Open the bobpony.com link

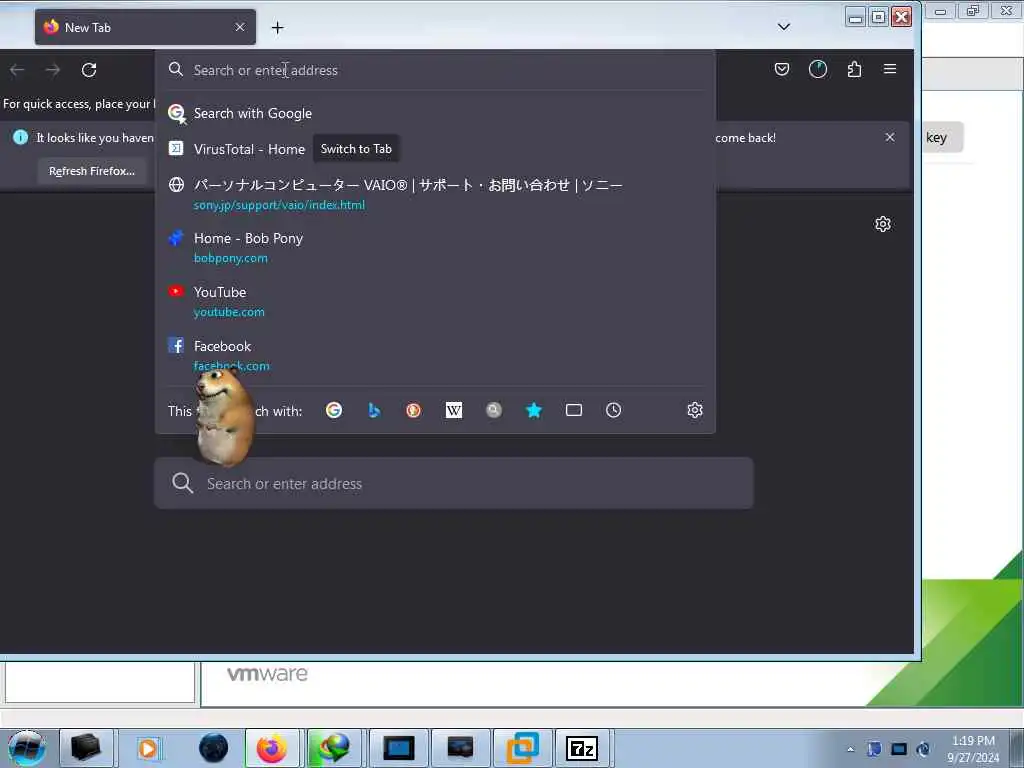pos(231,259)
